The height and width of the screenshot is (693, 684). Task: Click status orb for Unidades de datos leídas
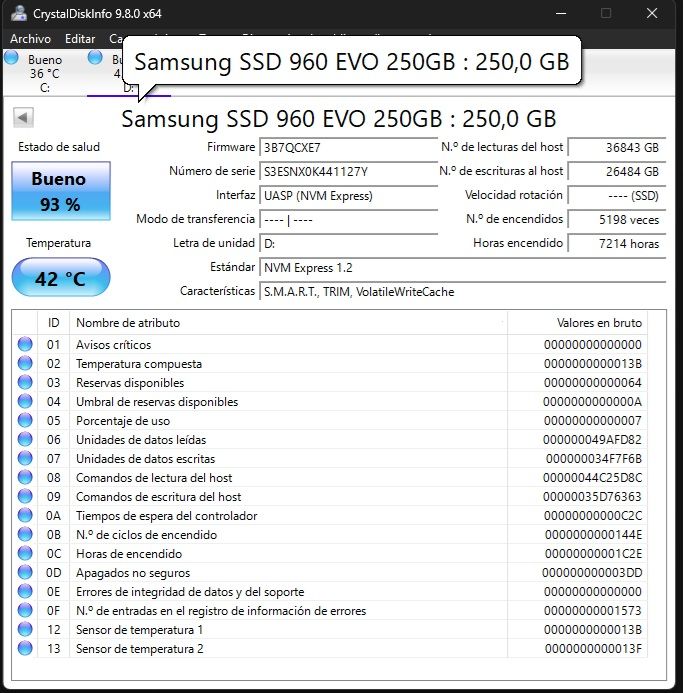(x=25, y=439)
